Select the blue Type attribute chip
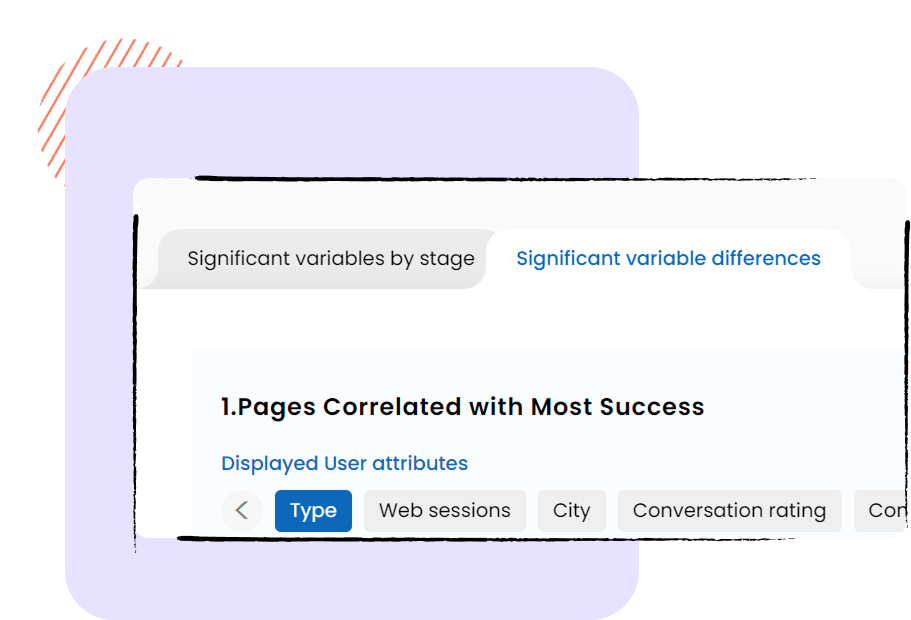Viewport: 911px width, 620px height. pyautogui.click(x=313, y=511)
